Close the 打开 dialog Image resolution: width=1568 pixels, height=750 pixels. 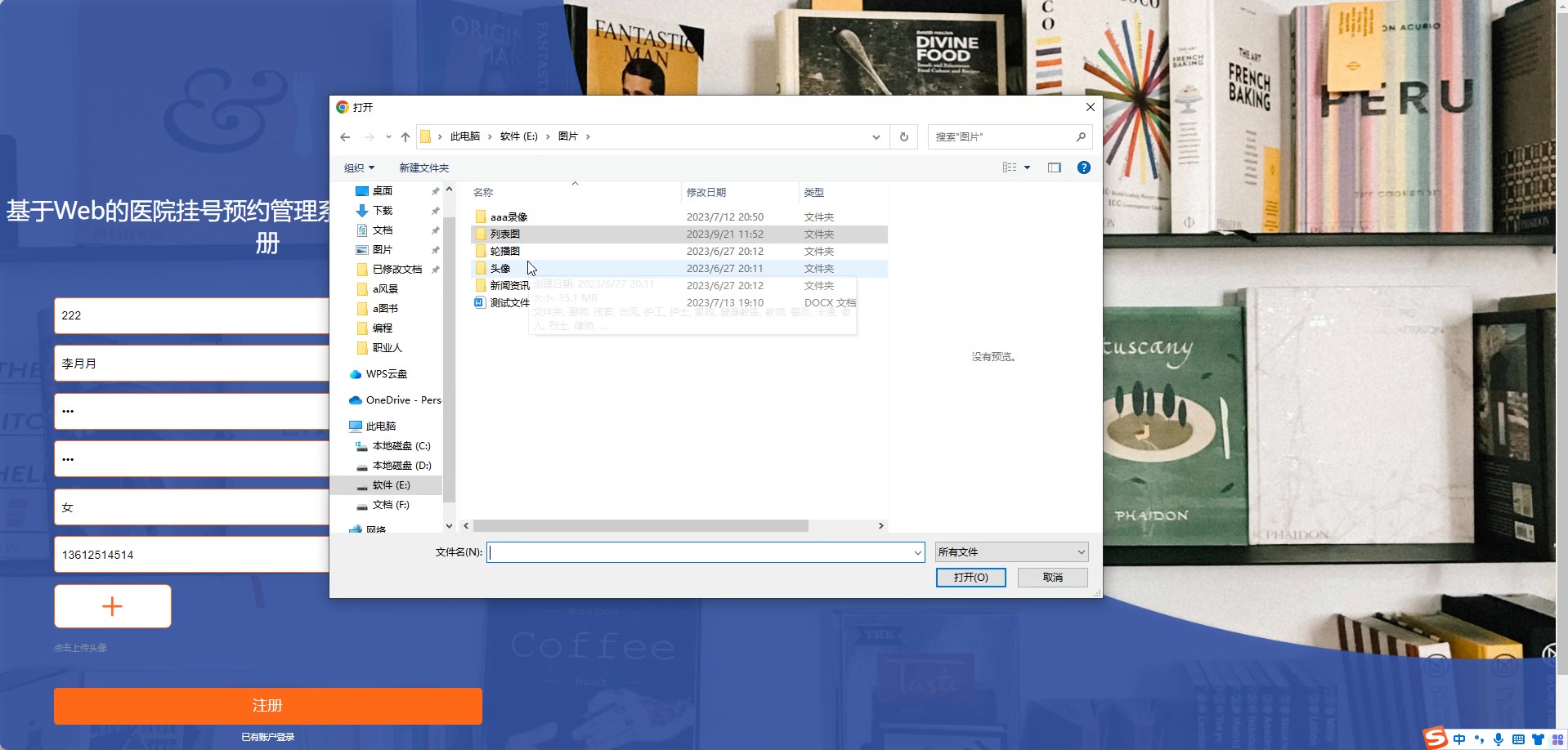pos(1090,107)
